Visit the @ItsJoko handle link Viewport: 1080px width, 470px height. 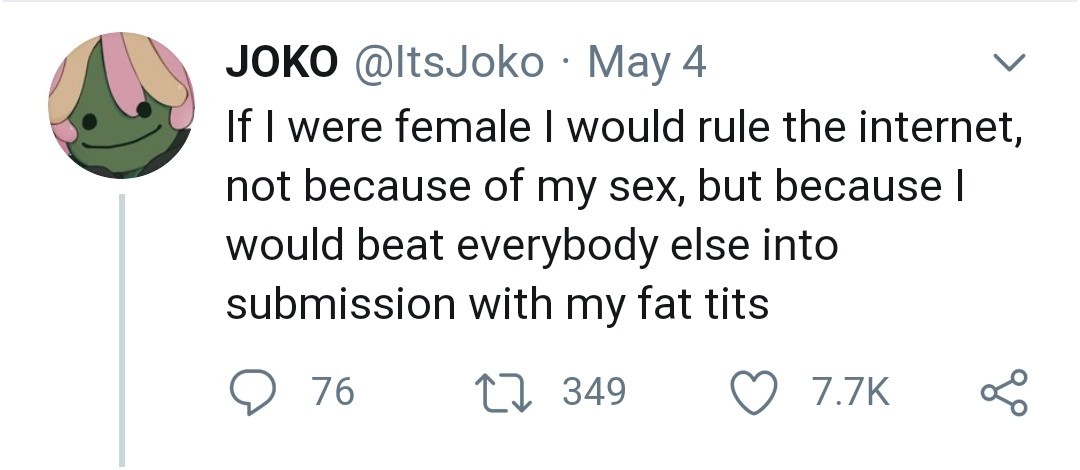click(449, 63)
